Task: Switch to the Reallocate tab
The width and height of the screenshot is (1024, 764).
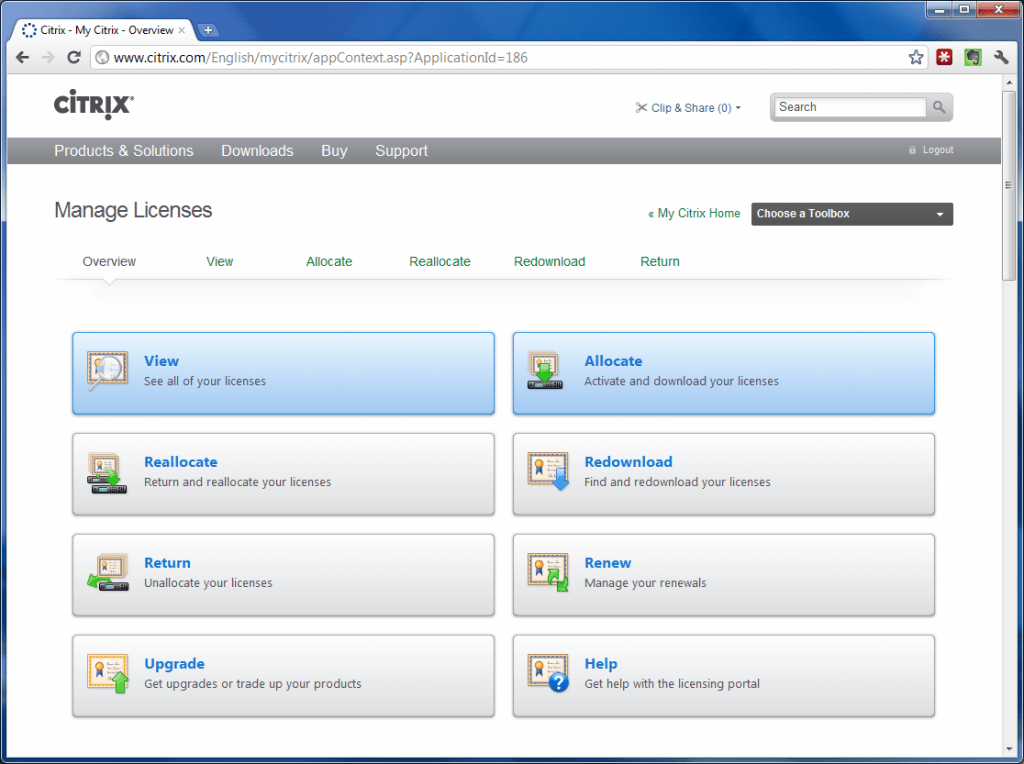Action: click(439, 261)
